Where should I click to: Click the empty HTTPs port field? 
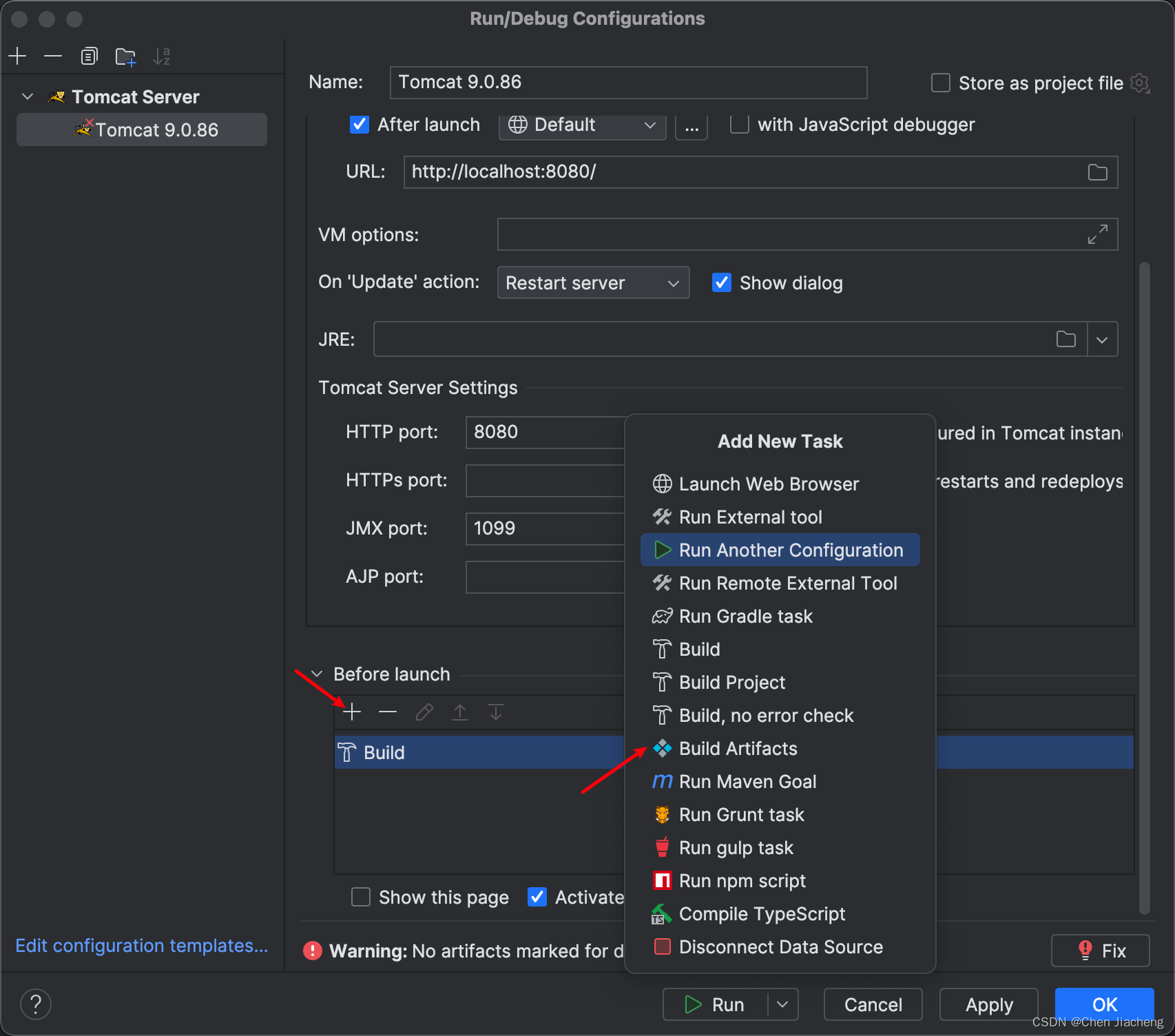pyautogui.click(x=545, y=480)
